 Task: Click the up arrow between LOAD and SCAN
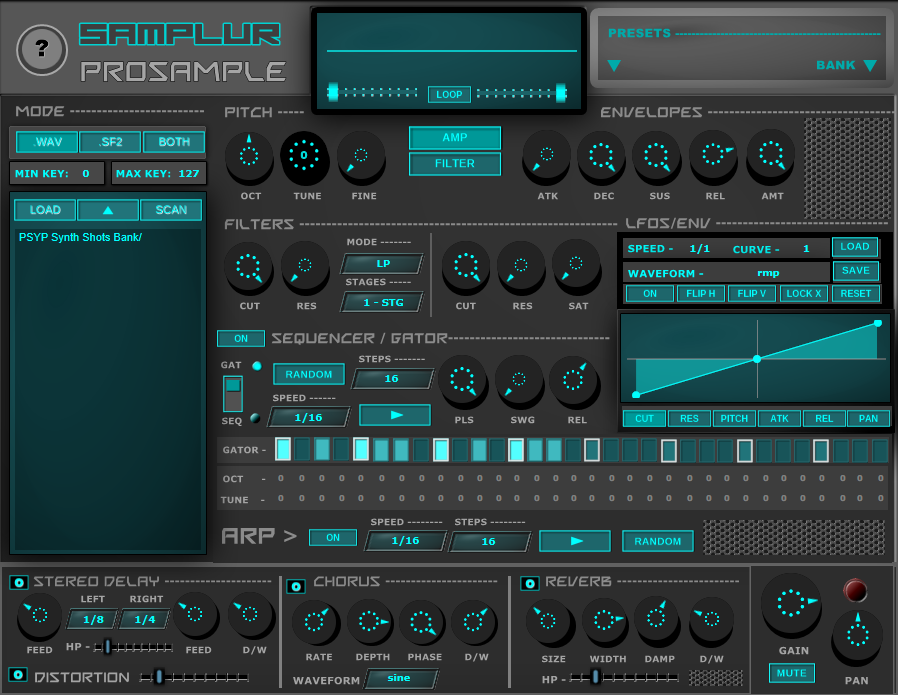pyautogui.click(x=108, y=210)
